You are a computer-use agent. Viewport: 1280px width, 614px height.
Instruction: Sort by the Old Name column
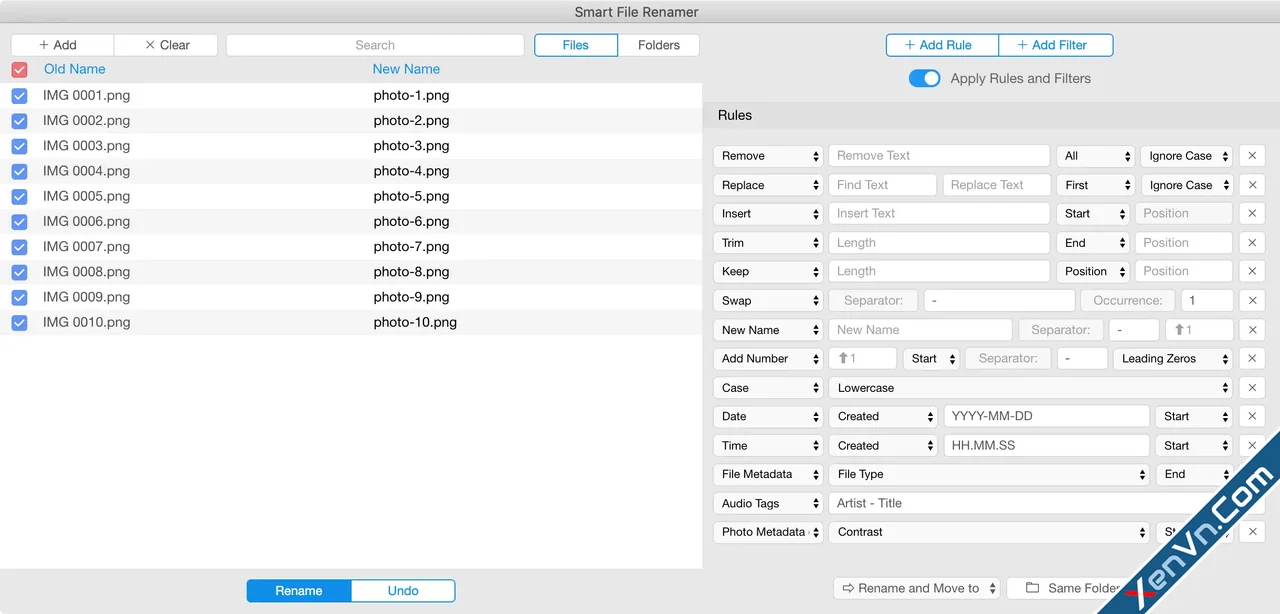75,69
